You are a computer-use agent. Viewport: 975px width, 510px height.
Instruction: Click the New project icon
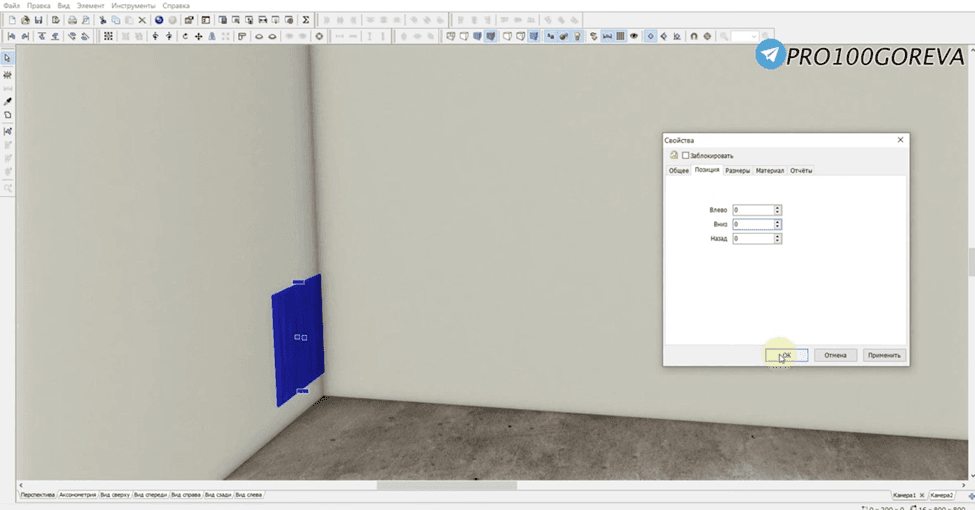[x=12, y=20]
